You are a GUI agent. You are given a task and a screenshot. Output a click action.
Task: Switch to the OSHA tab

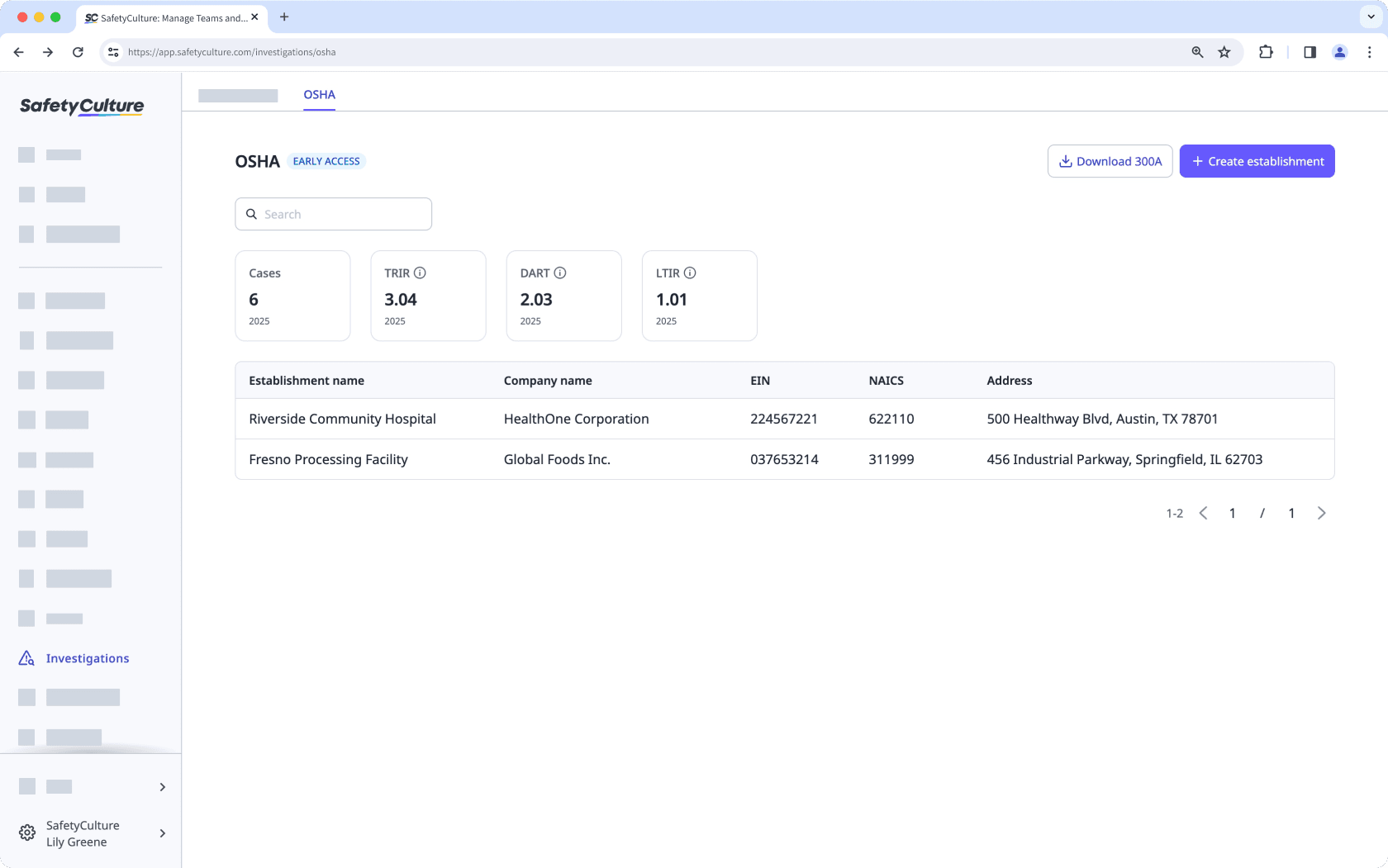click(x=319, y=95)
